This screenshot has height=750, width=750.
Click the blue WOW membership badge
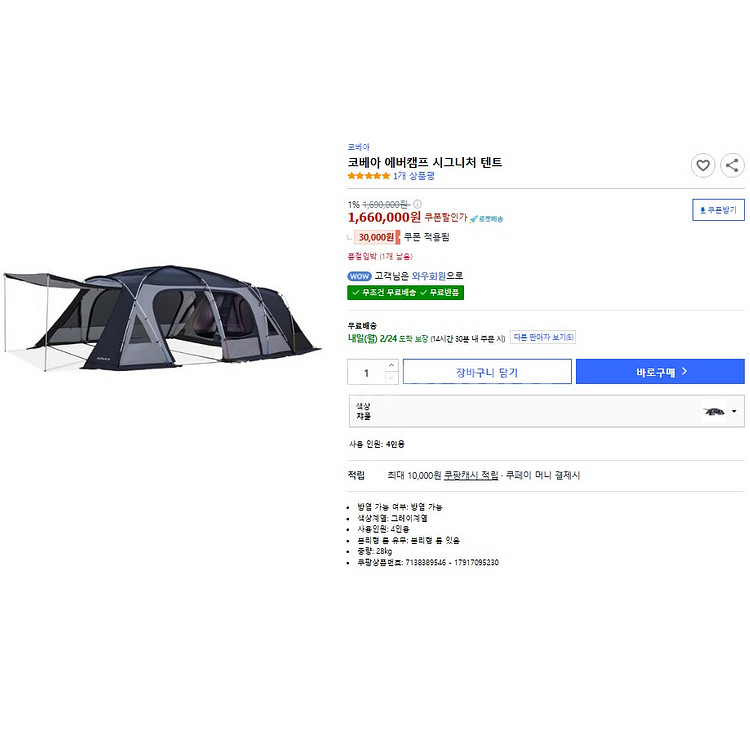(x=359, y=276)
